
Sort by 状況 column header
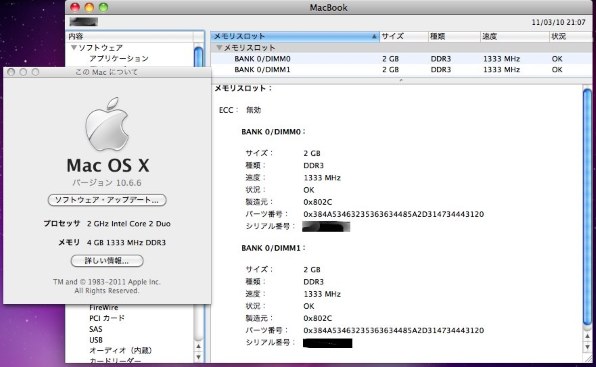click(572, 36)
